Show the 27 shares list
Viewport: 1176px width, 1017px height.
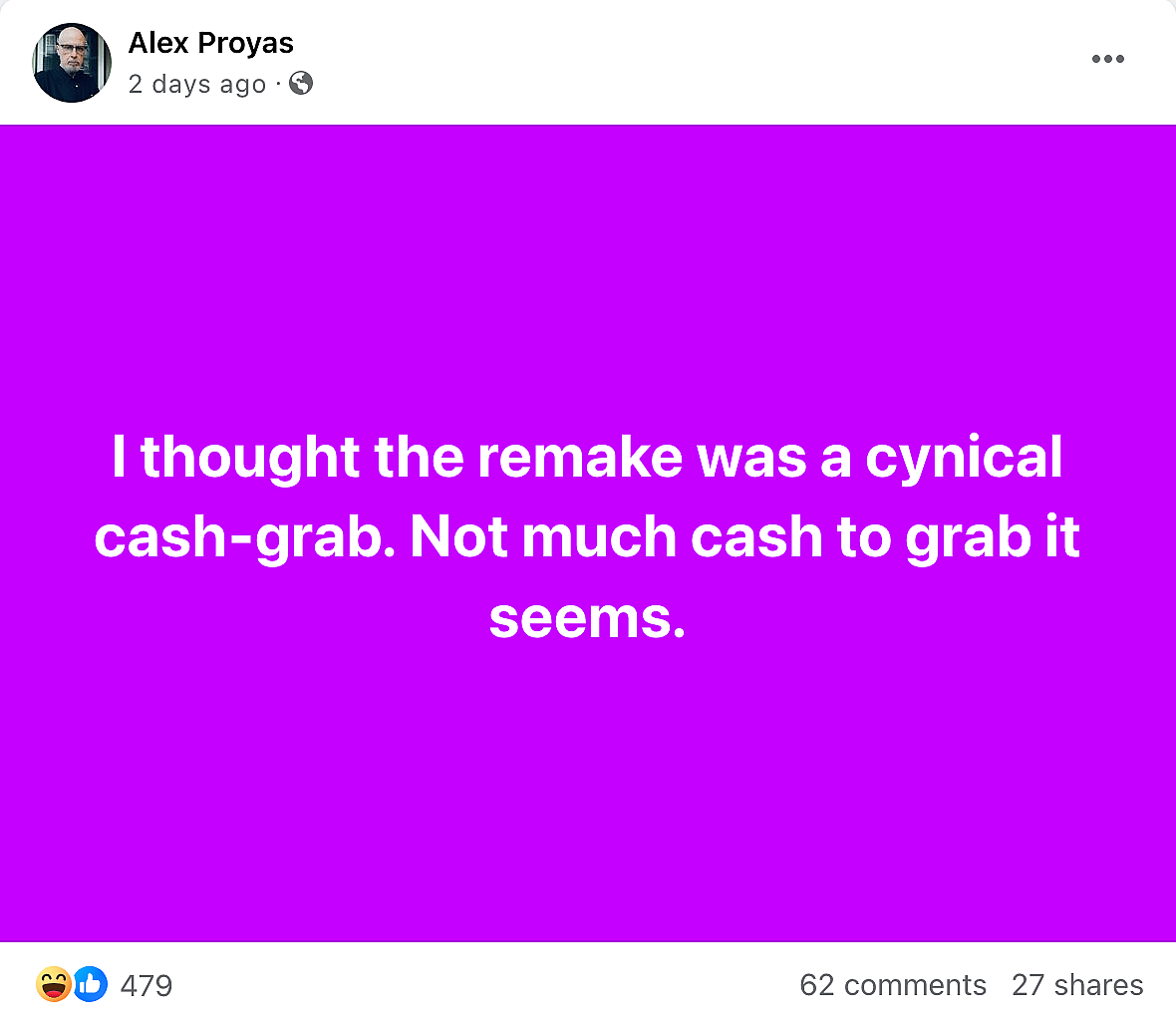(1077, 985)
